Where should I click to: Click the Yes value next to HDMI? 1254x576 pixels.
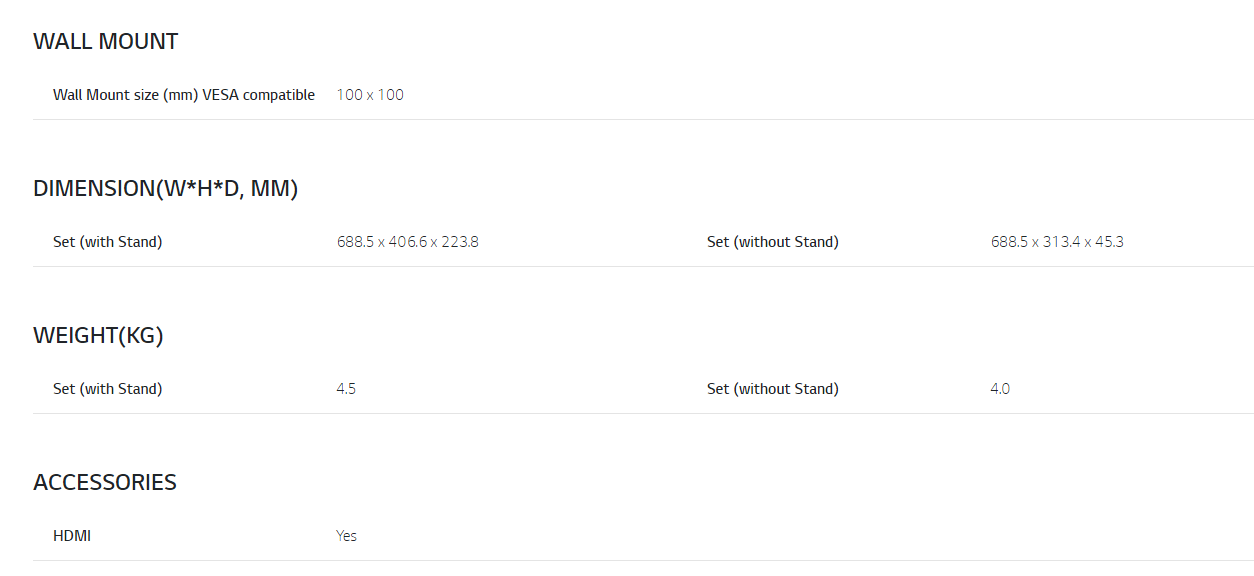click(346, 536)
